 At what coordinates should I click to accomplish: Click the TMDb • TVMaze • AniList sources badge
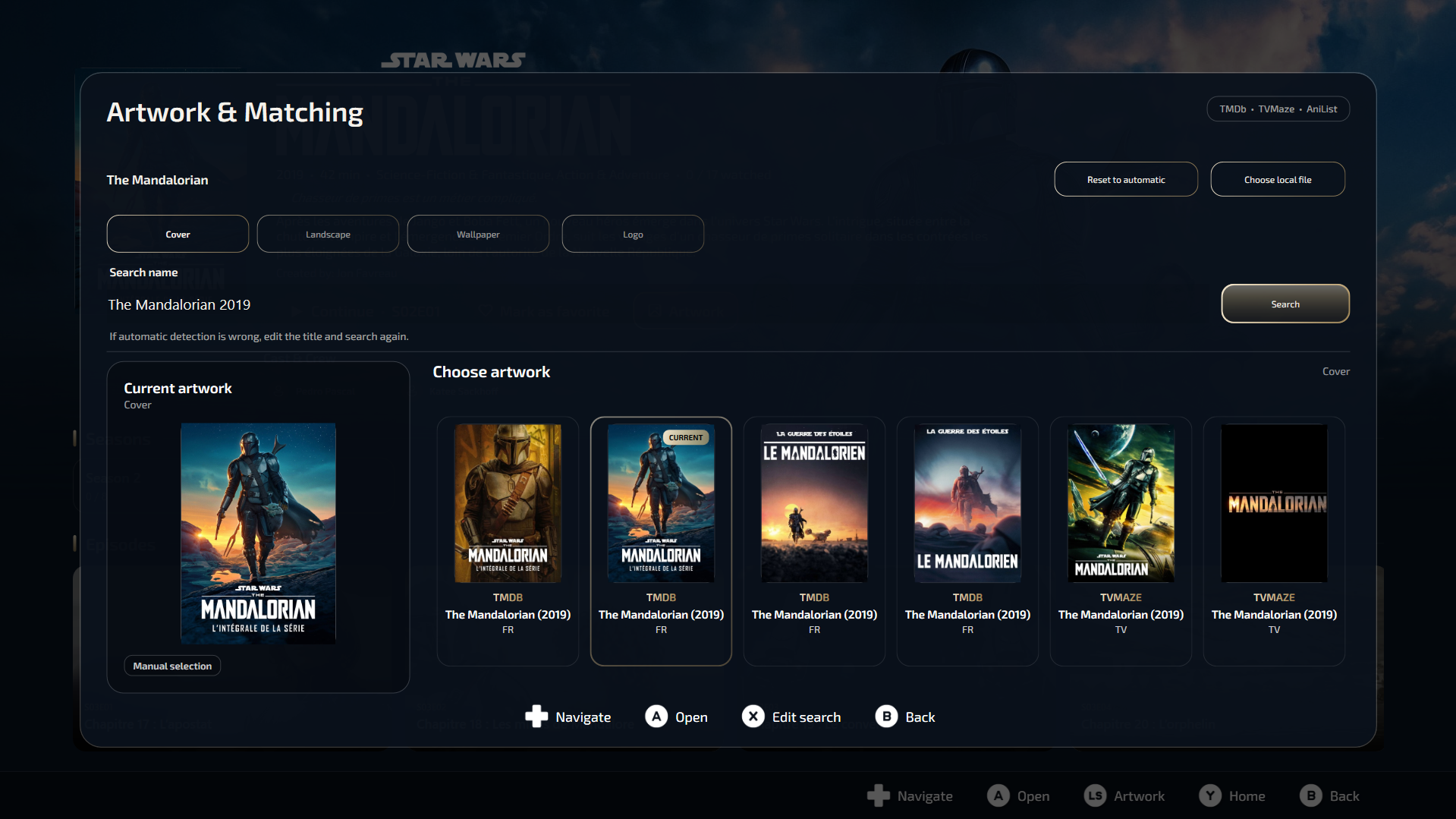[x=1278, y=109]
